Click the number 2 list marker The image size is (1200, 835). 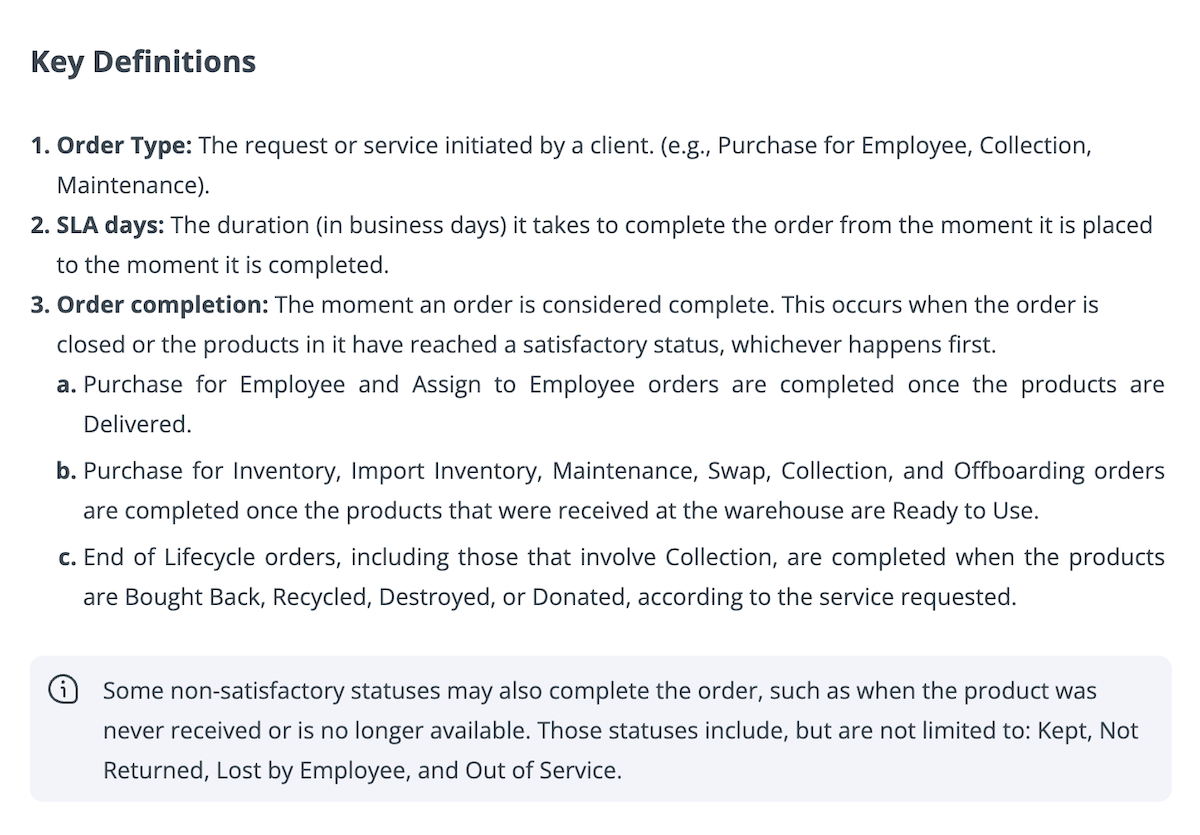pos(39,225)
